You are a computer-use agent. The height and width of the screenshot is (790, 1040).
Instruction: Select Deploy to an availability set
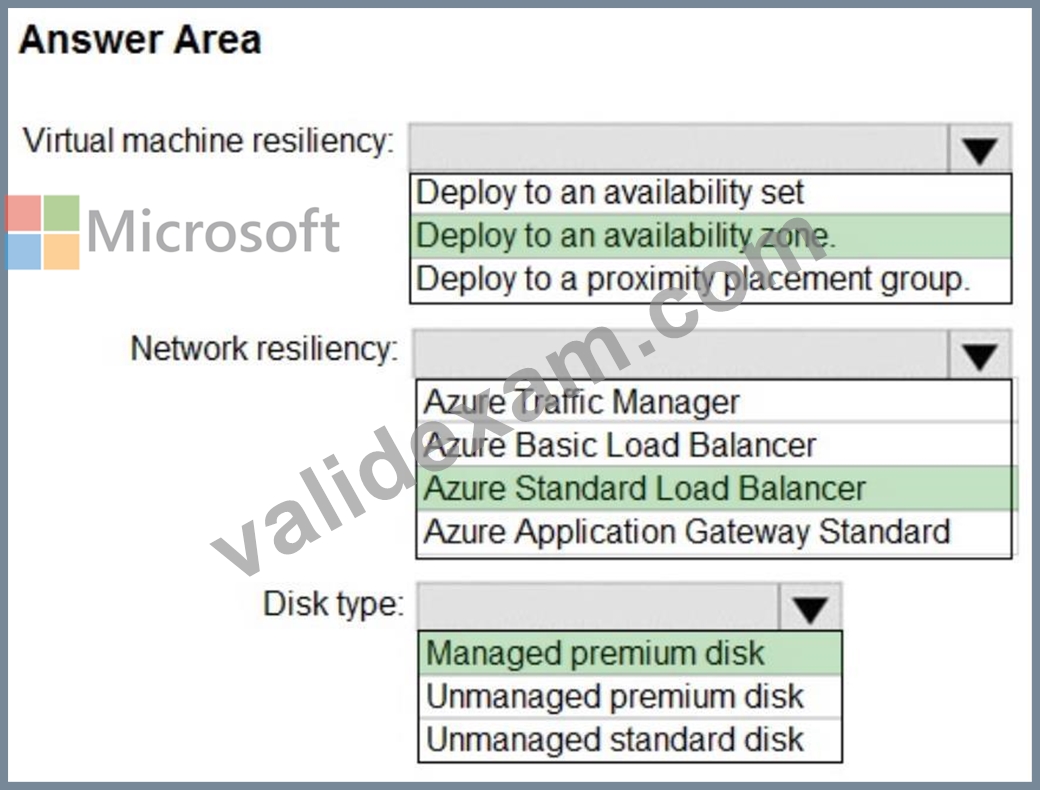point(710,193)
